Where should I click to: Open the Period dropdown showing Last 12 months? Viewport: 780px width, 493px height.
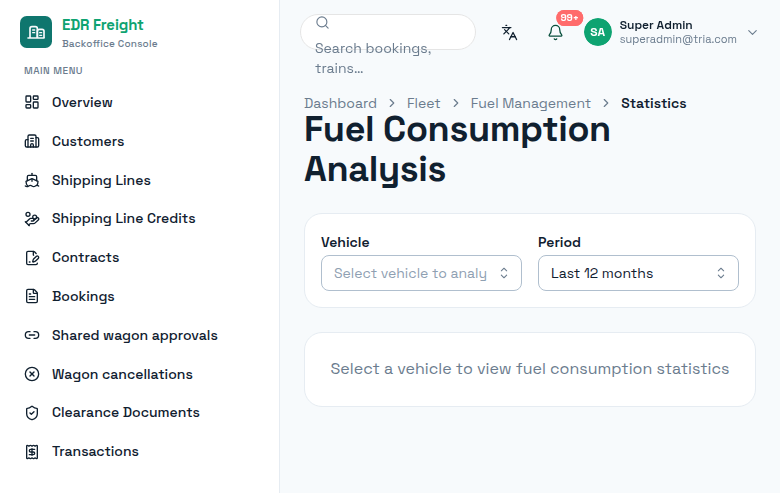[638, 273]
